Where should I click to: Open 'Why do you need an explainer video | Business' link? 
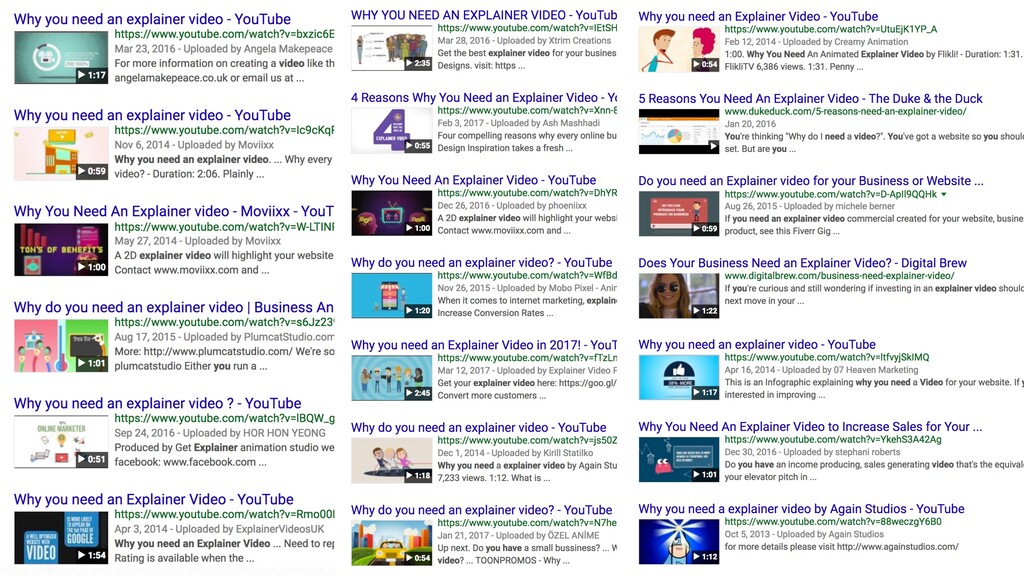(174, 307)
